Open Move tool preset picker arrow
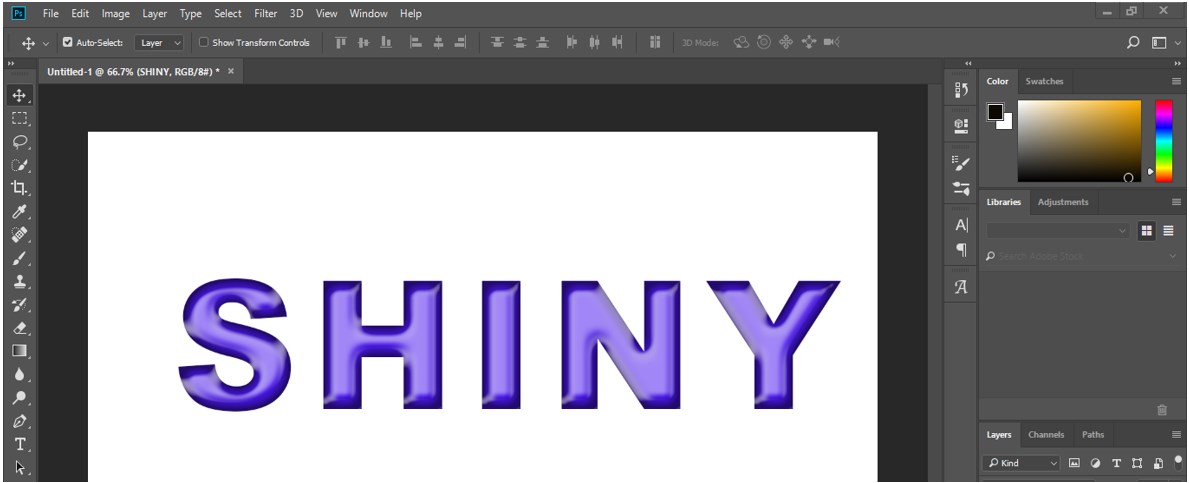Image resolution: width=1189 pixels, height=483 pixels. (x=45, y=43)
